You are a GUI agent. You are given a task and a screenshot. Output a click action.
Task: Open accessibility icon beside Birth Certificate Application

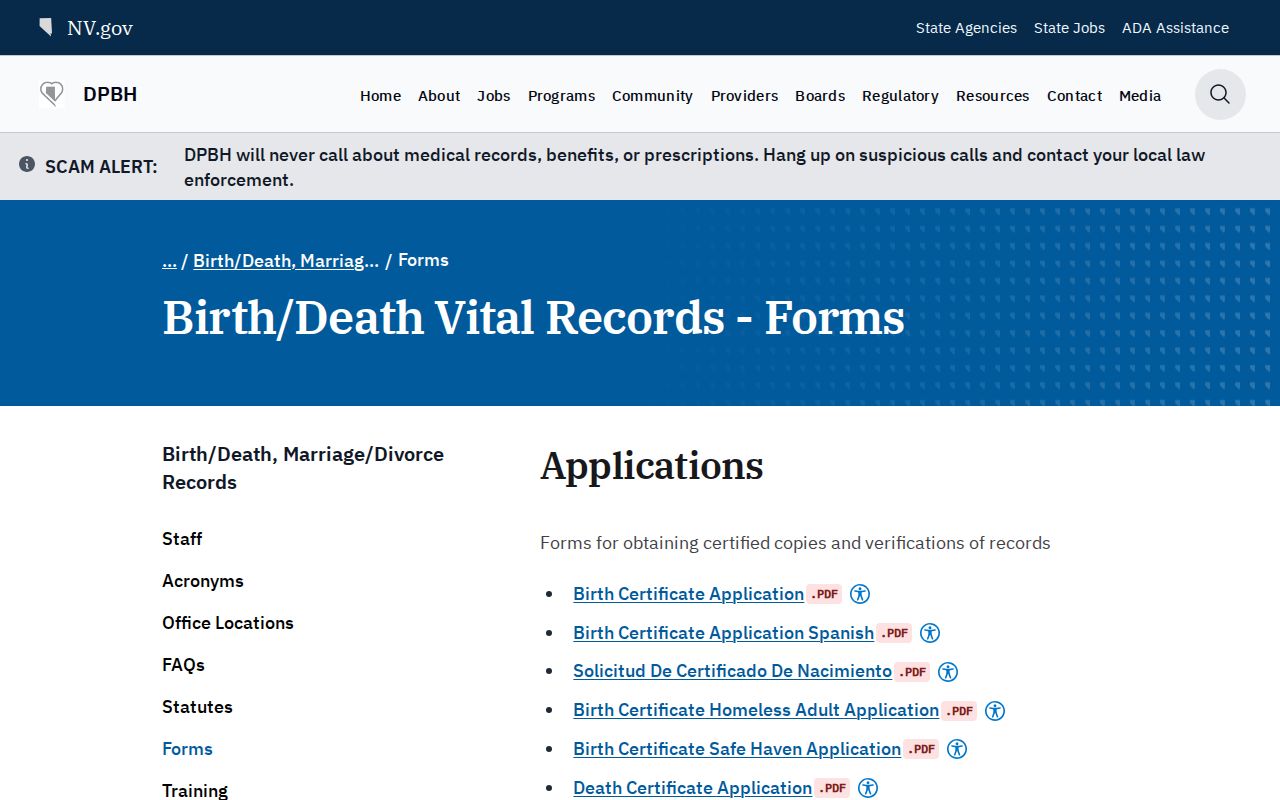[860, 594]
